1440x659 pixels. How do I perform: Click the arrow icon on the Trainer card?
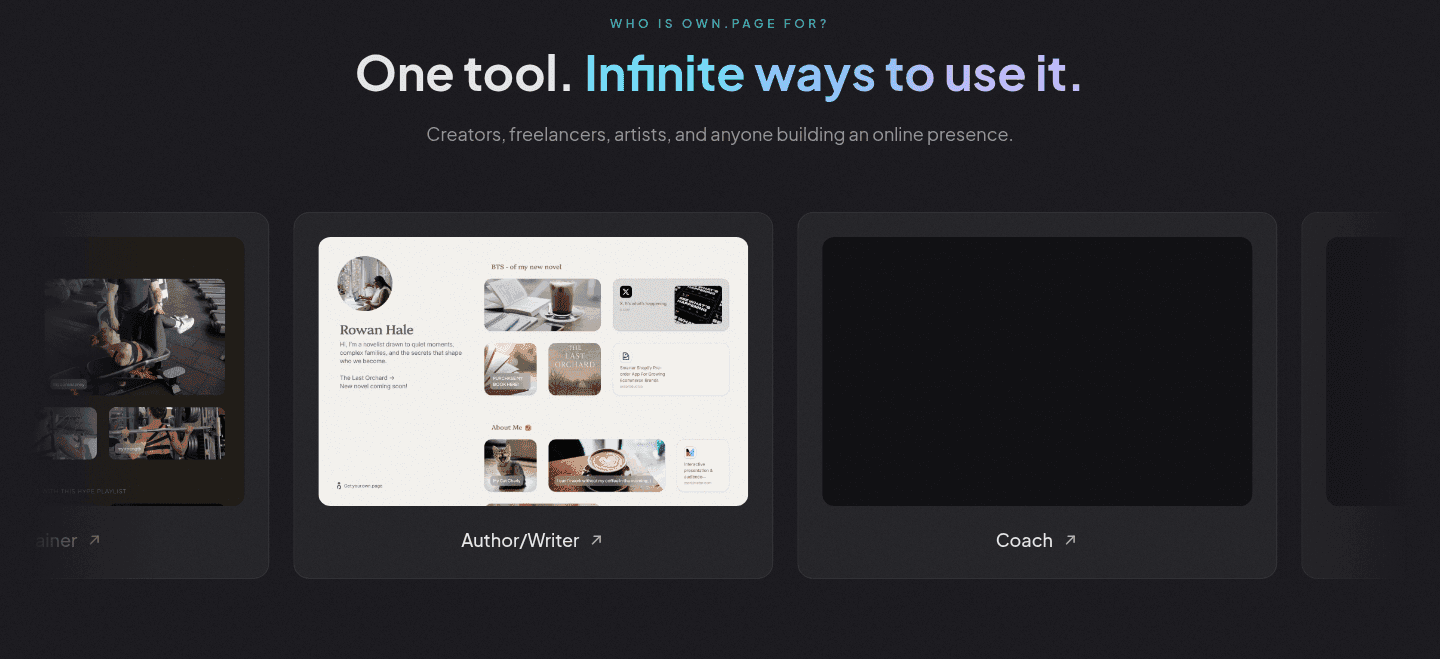pyautogui.click(x=95, y=540)
